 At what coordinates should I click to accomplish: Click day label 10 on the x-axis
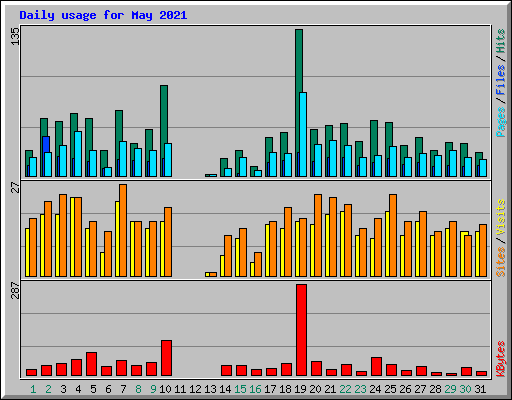pyautogui.click(x=165, y=389)
